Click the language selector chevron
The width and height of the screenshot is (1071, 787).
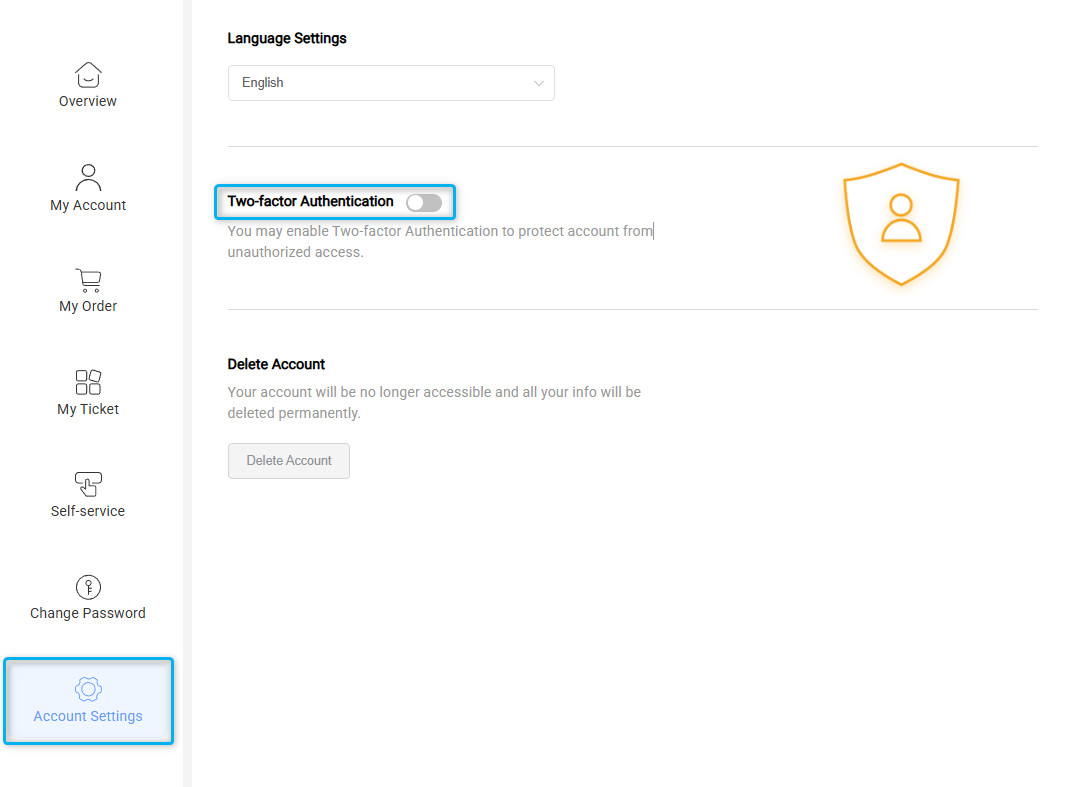coord(538,83)
